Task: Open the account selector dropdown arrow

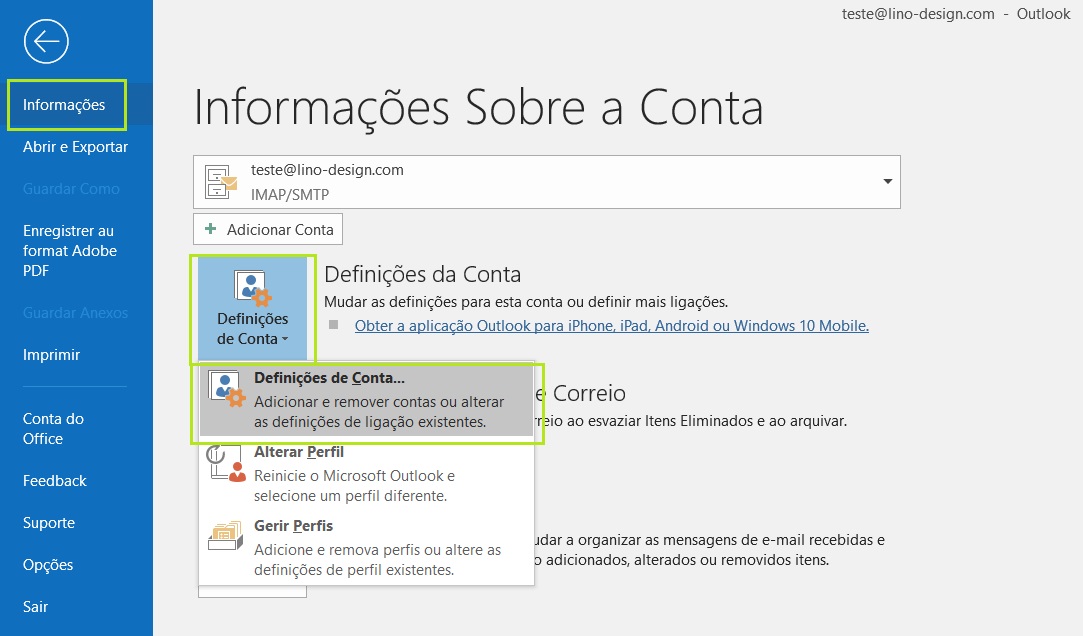Action: click(888, 182)
